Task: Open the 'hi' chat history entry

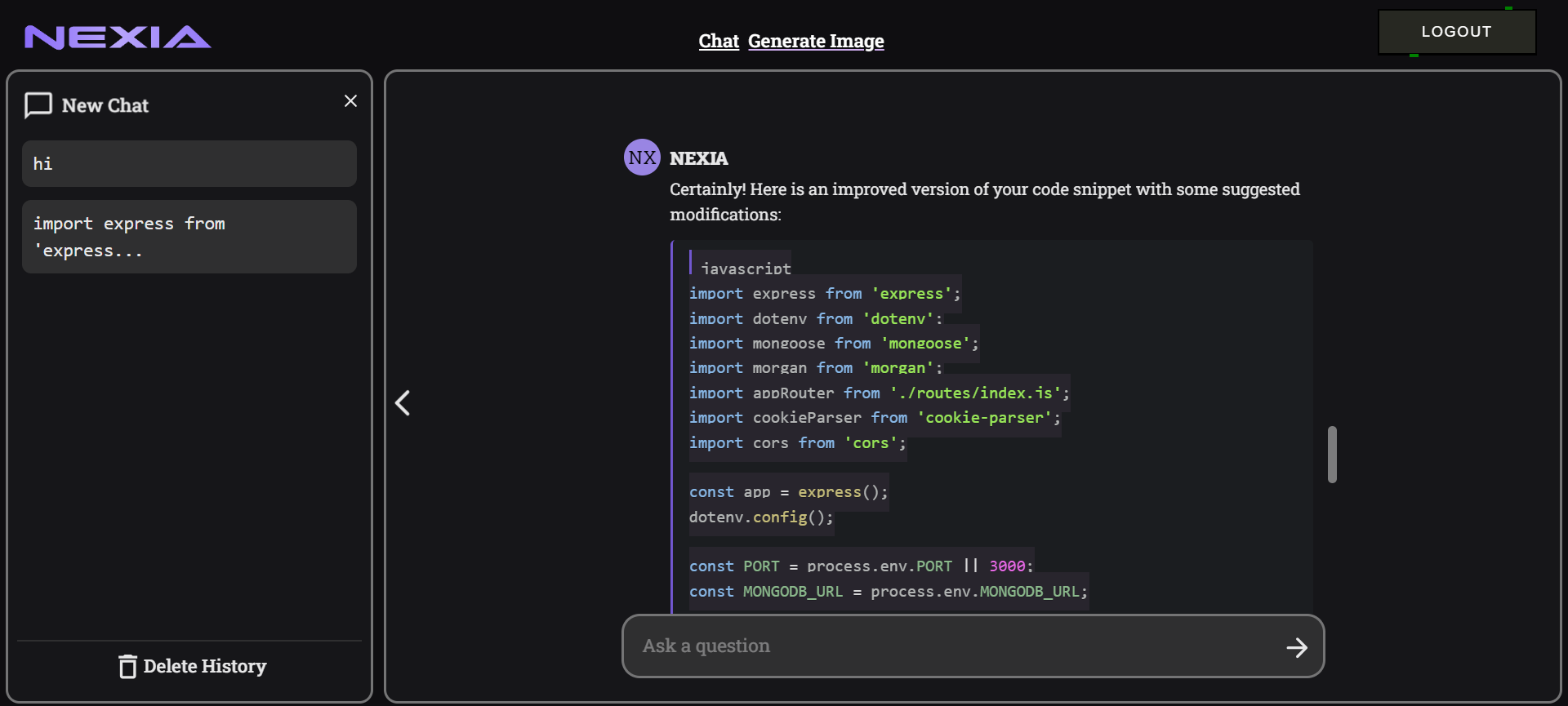Action: [x=189, y=164]
